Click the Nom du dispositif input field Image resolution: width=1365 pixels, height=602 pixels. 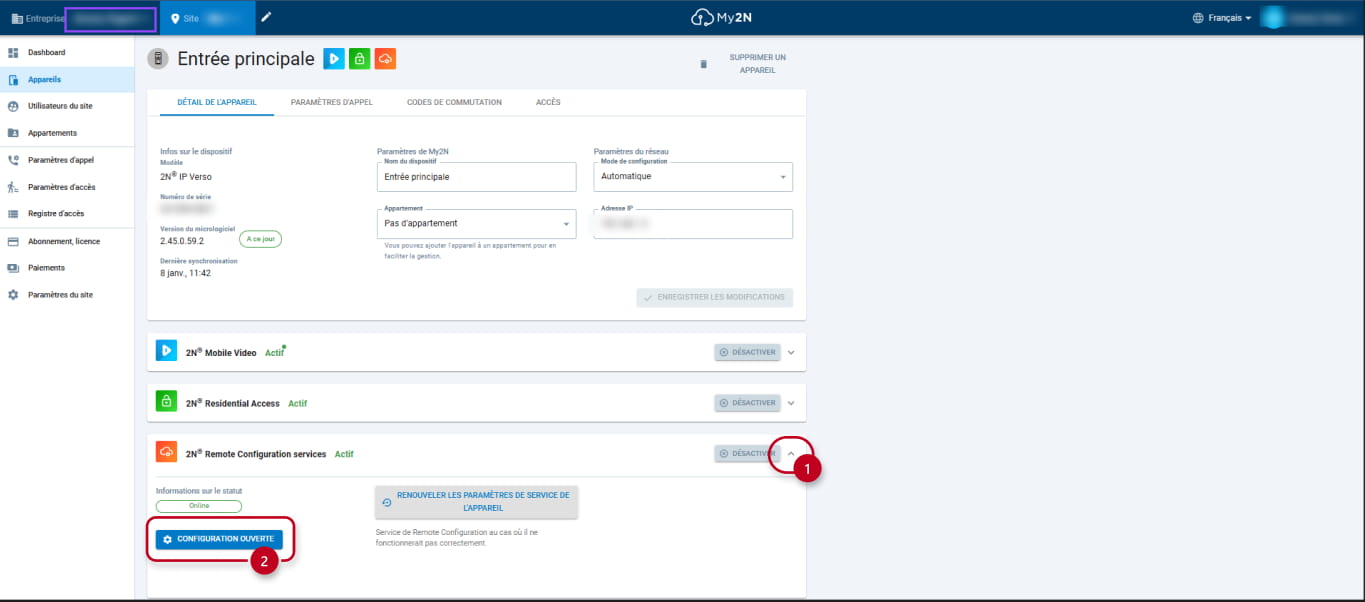click(477, 177)
